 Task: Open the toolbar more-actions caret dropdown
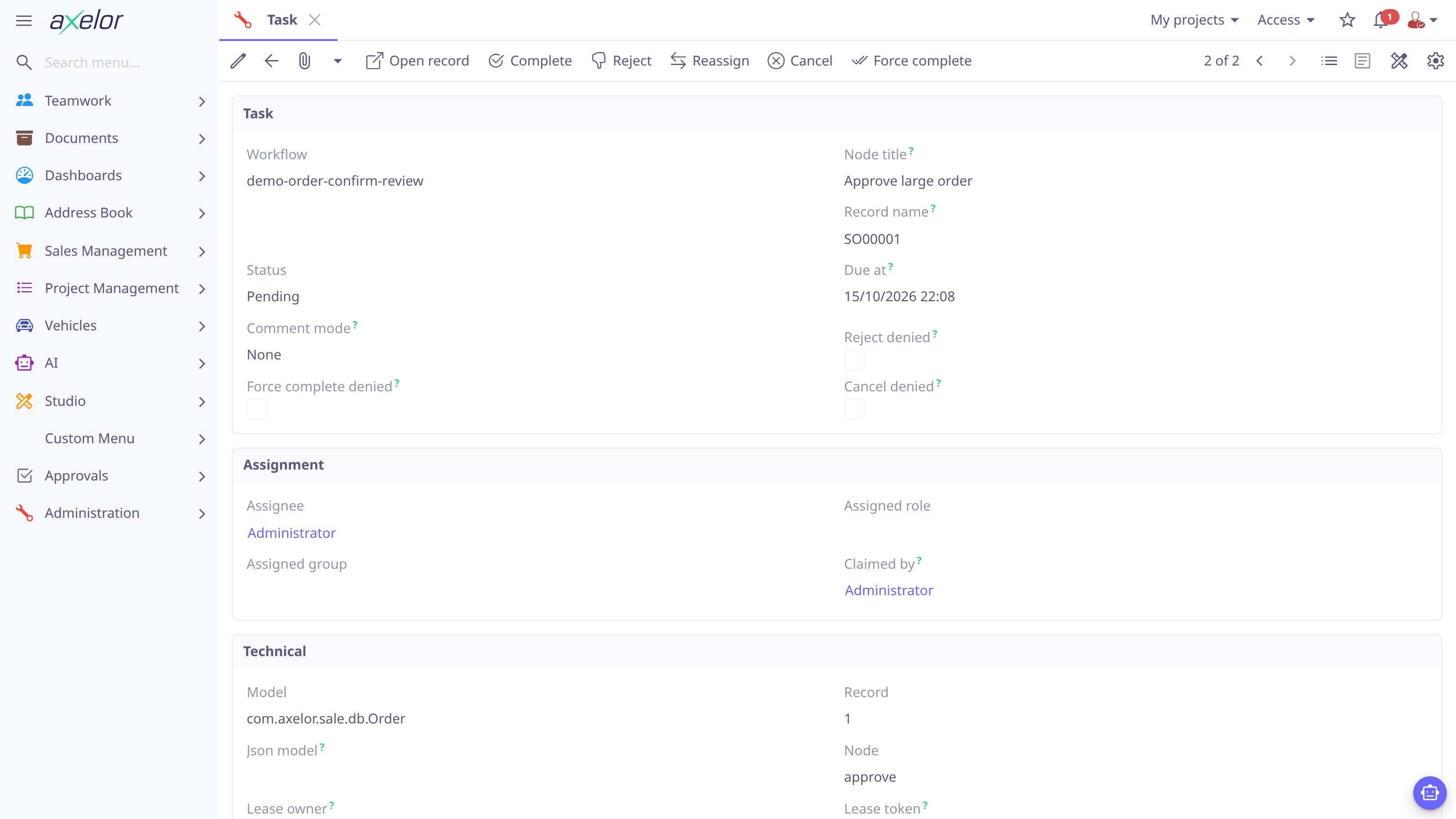(338, 61)
